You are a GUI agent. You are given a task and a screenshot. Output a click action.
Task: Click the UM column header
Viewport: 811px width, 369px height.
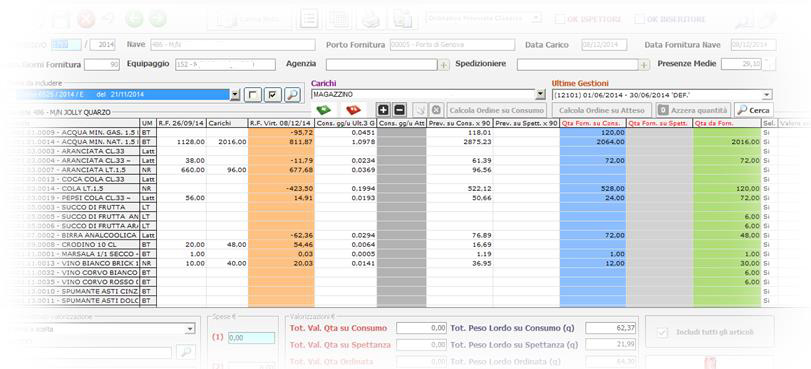tap(148, 124)
